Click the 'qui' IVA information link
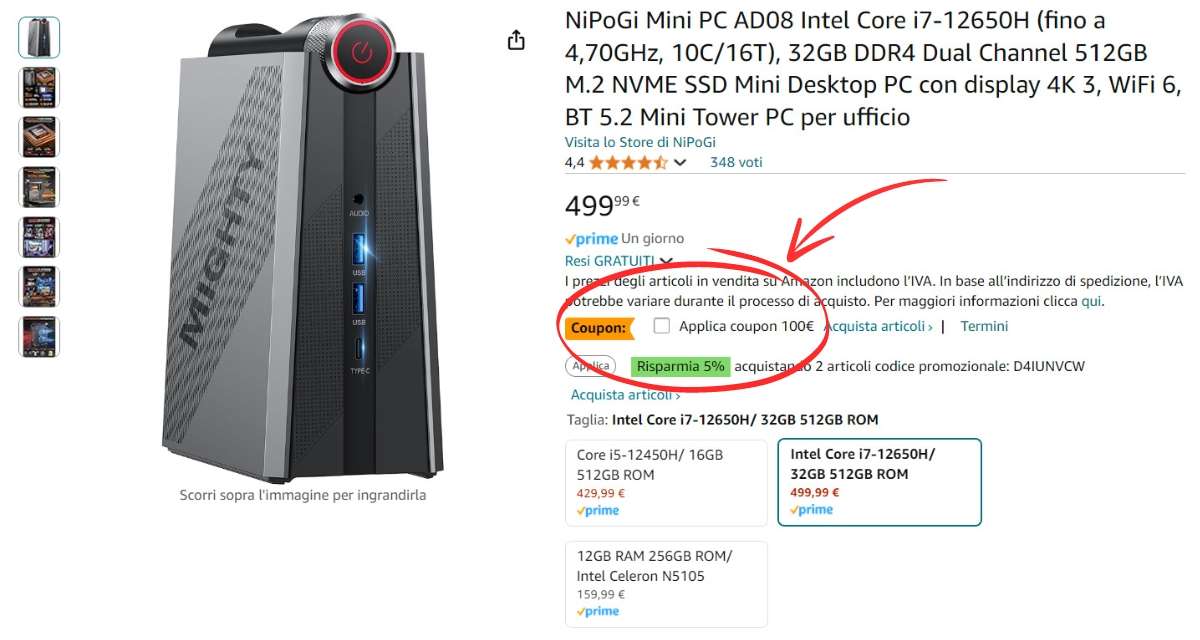Image resolution: width=1200 pixels, height=640 pixels. click(x=1092, y=301)
